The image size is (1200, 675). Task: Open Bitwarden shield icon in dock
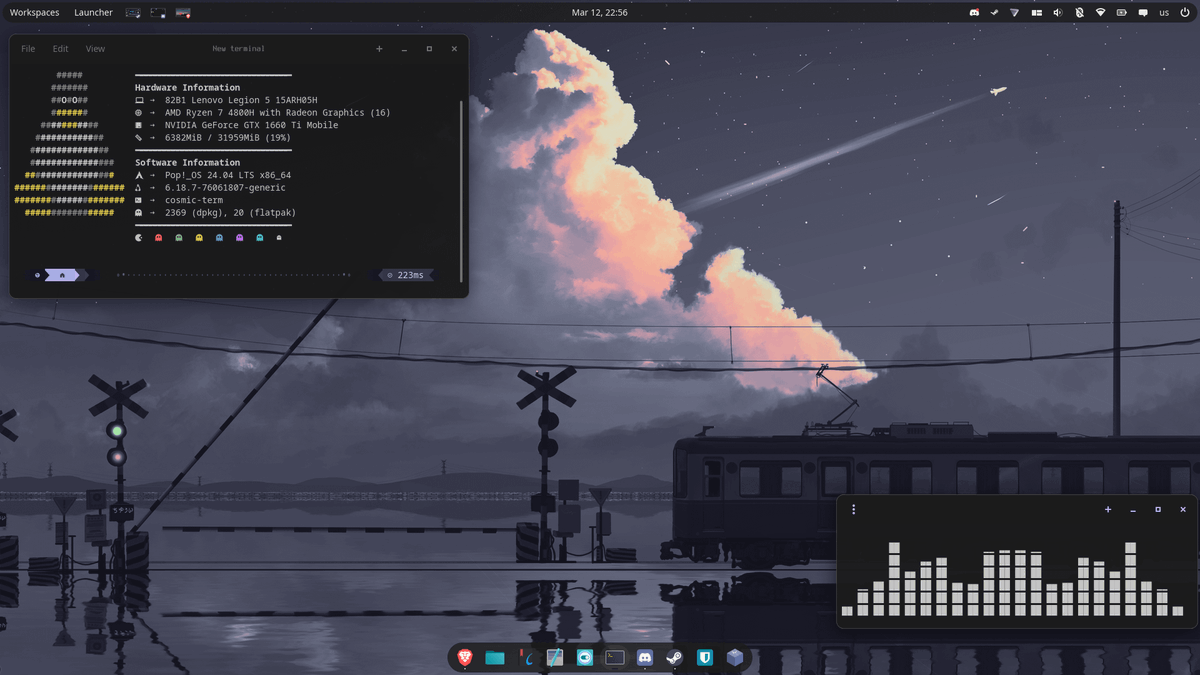(705, 657)
